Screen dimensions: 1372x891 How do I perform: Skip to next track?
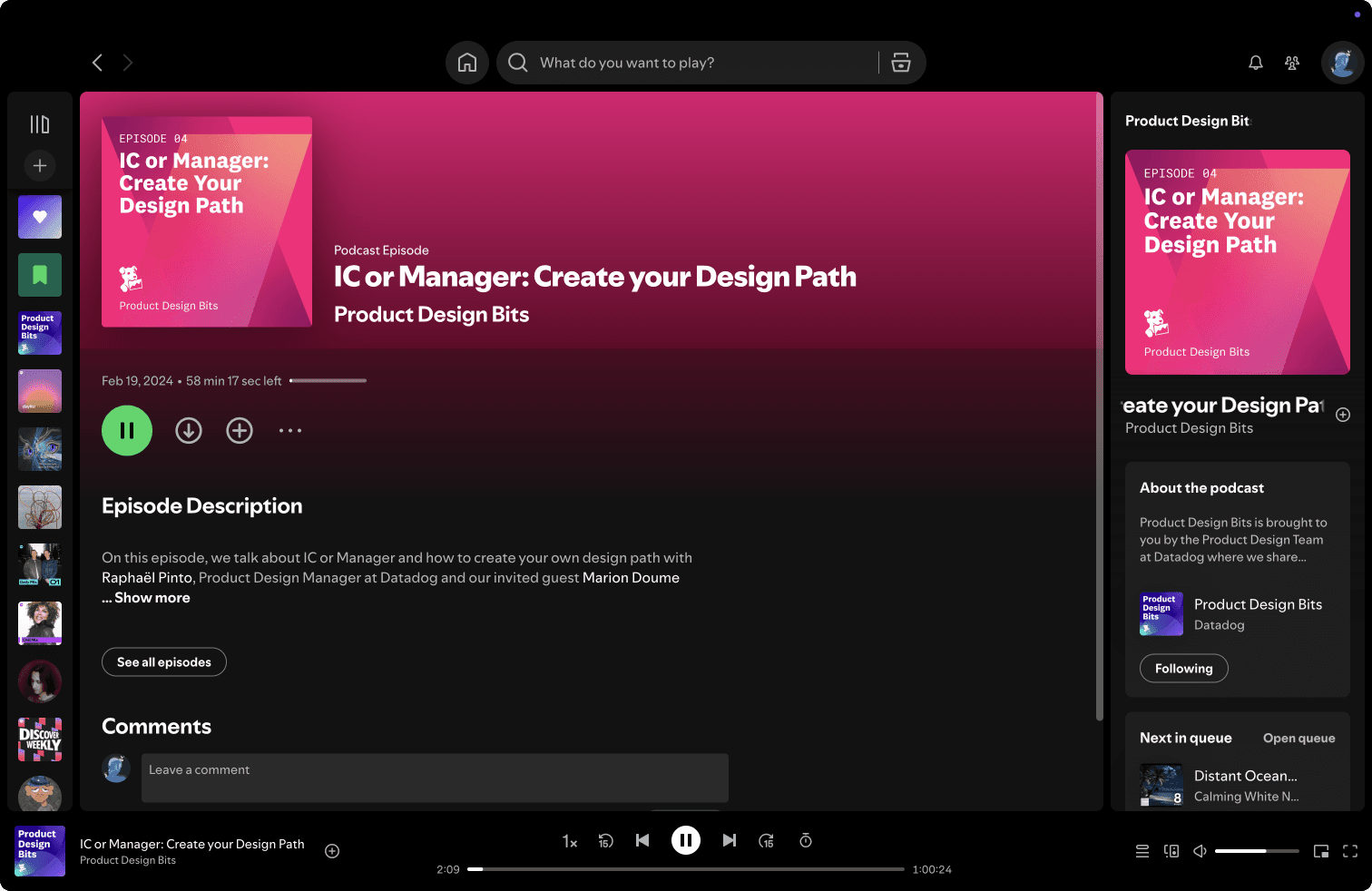[x=730, y=841]
